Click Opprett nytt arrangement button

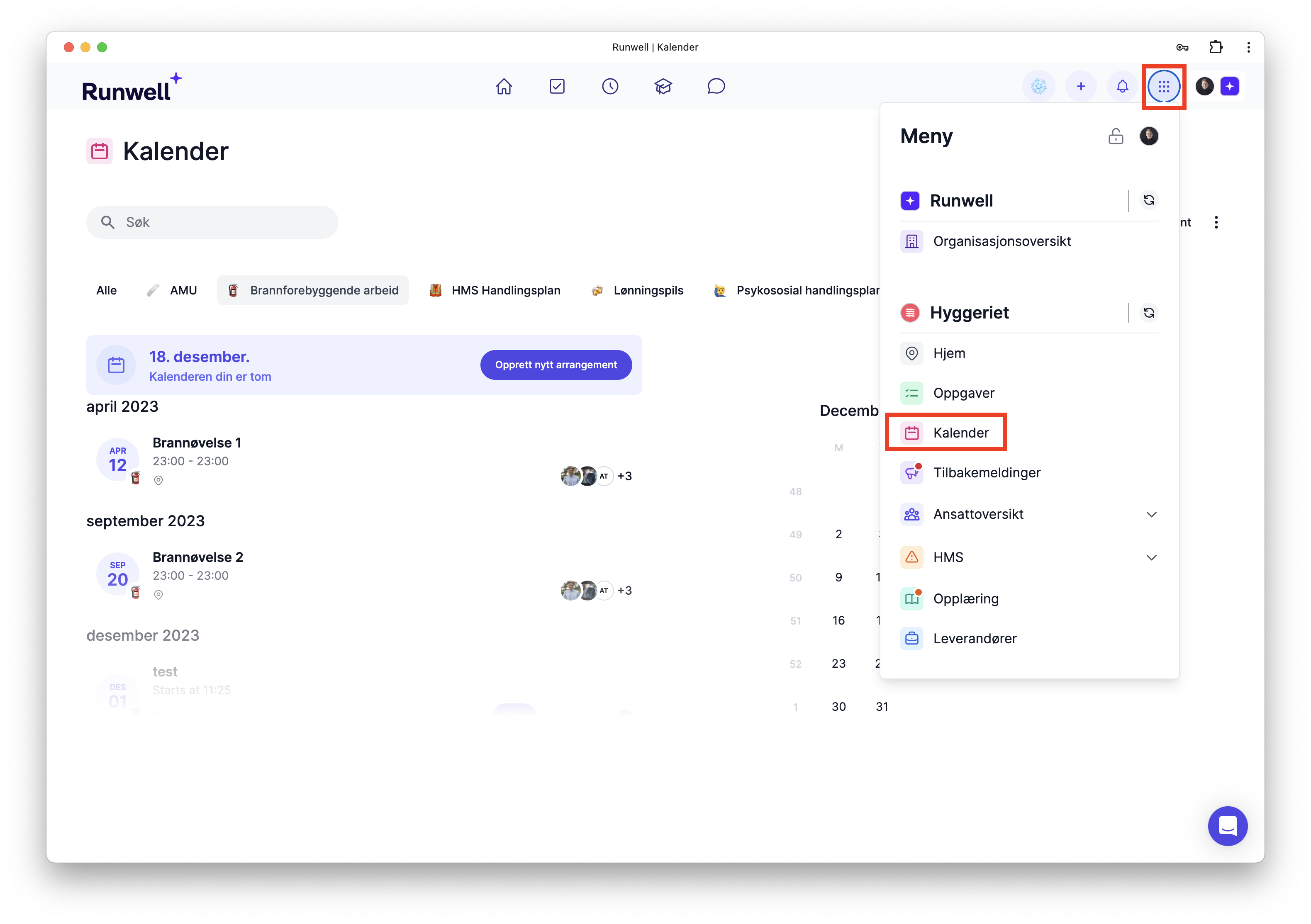556,365
